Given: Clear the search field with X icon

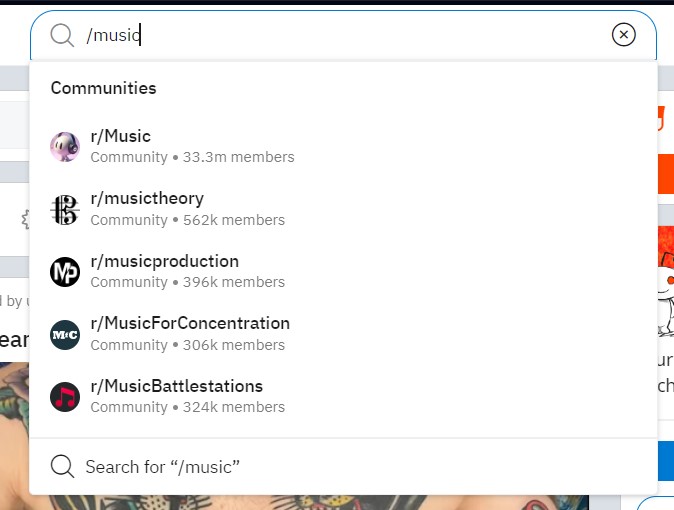Looking at the screenshot, I should pos(623,34).
